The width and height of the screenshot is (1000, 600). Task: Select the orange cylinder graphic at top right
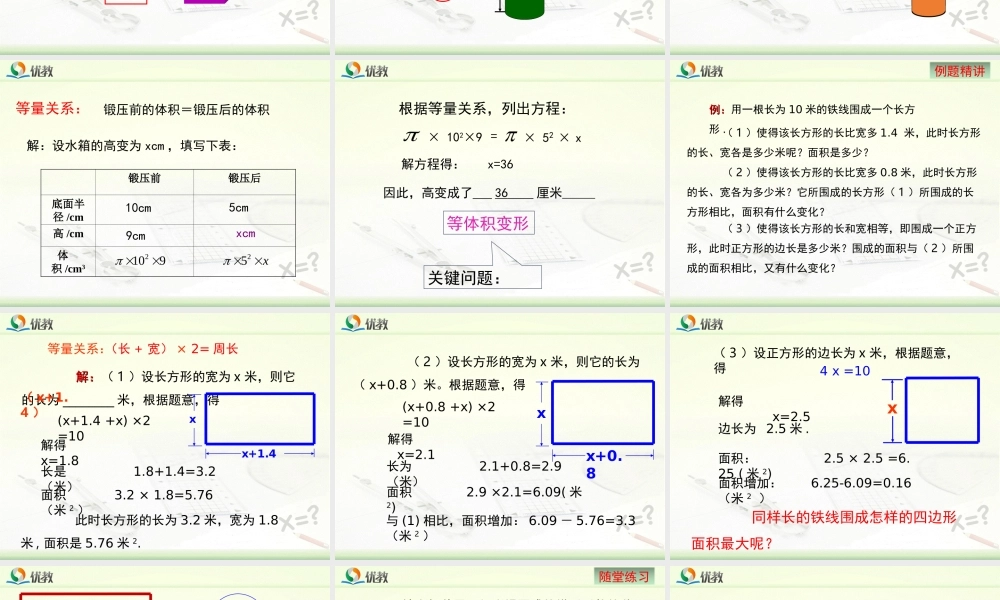[x=930, y=8]
